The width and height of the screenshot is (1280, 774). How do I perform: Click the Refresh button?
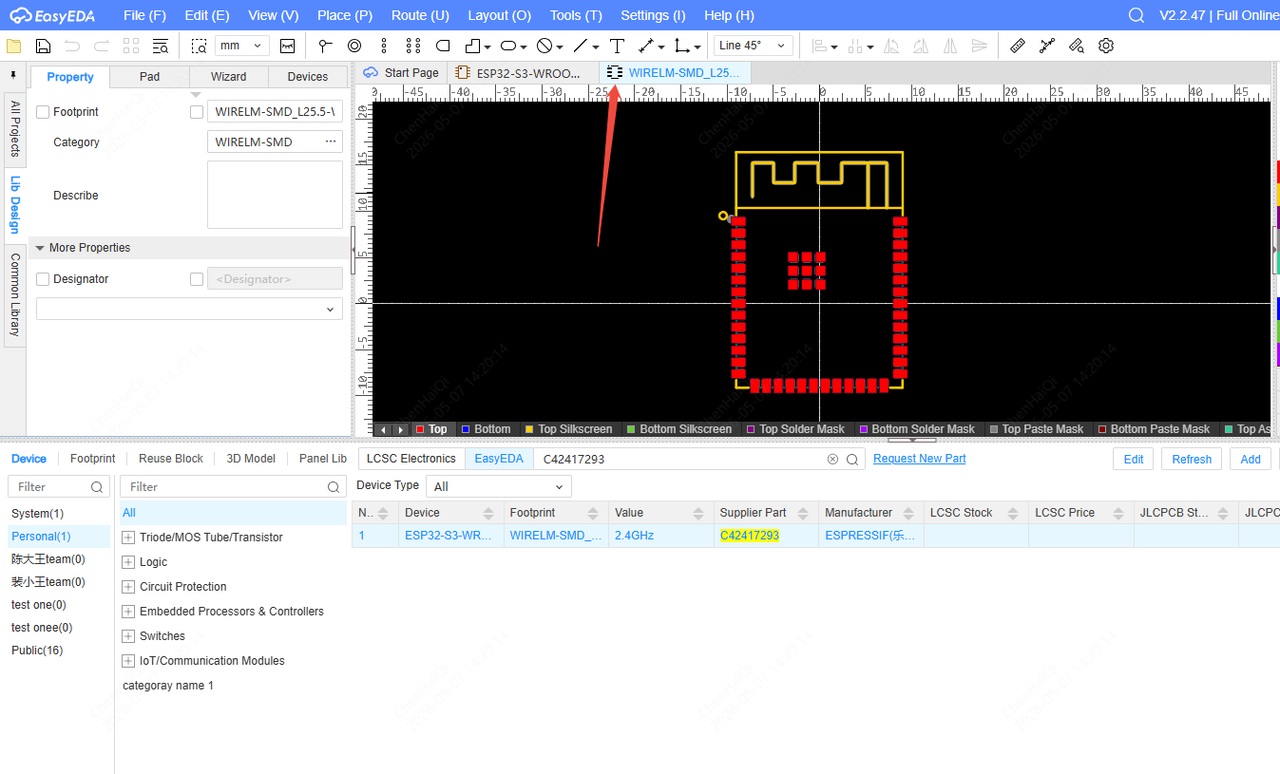click(1192, 459)
